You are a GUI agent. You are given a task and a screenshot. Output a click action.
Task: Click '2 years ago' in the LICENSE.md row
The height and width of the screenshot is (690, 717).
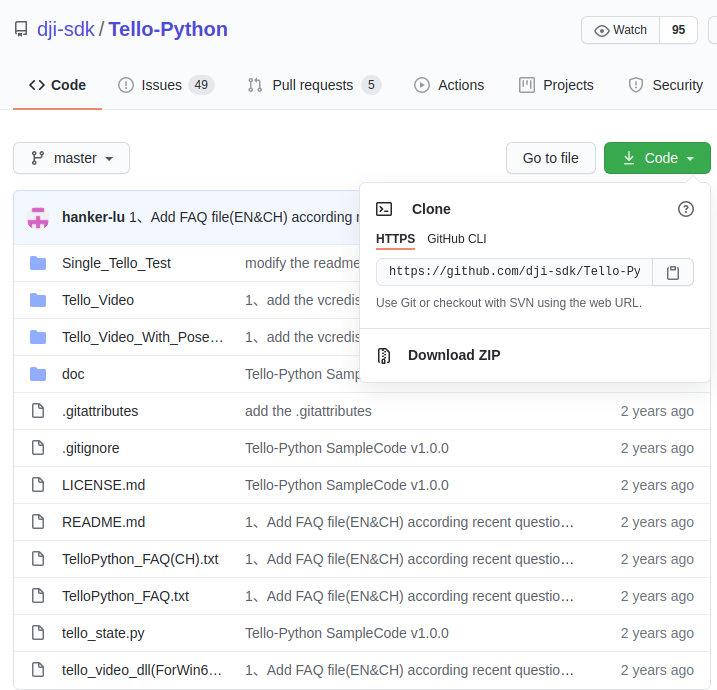[x=657, y=486]
